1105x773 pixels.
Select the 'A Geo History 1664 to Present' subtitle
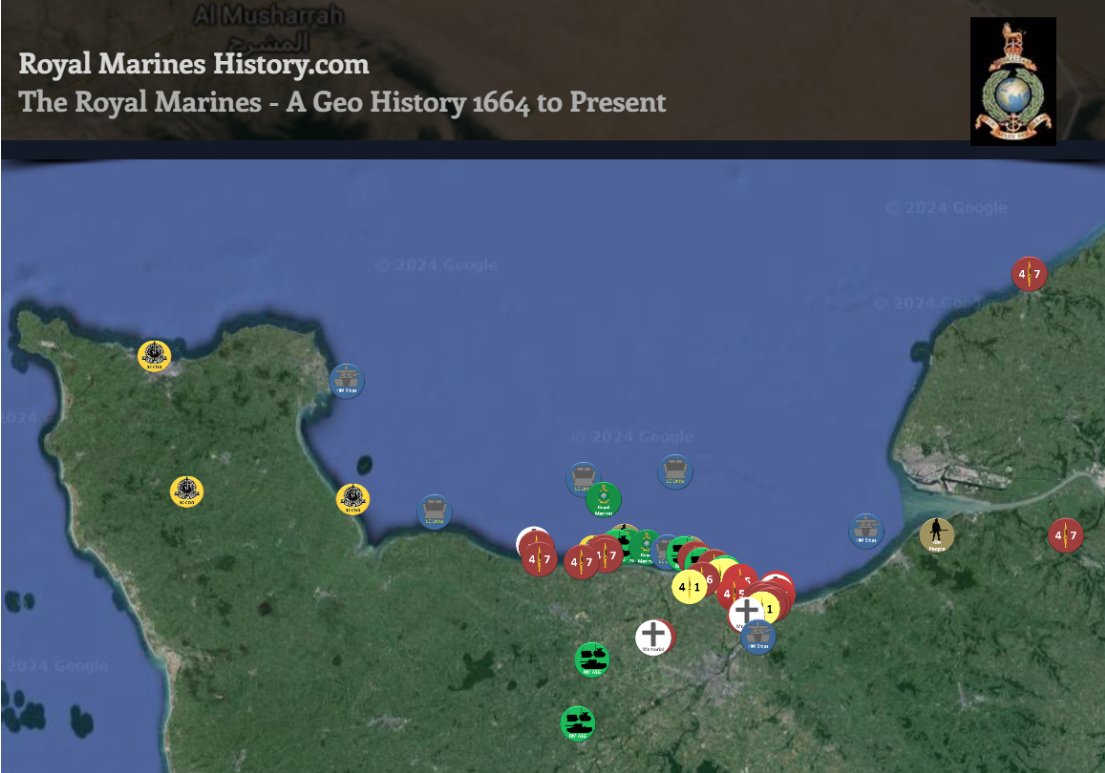click(476, 102)
